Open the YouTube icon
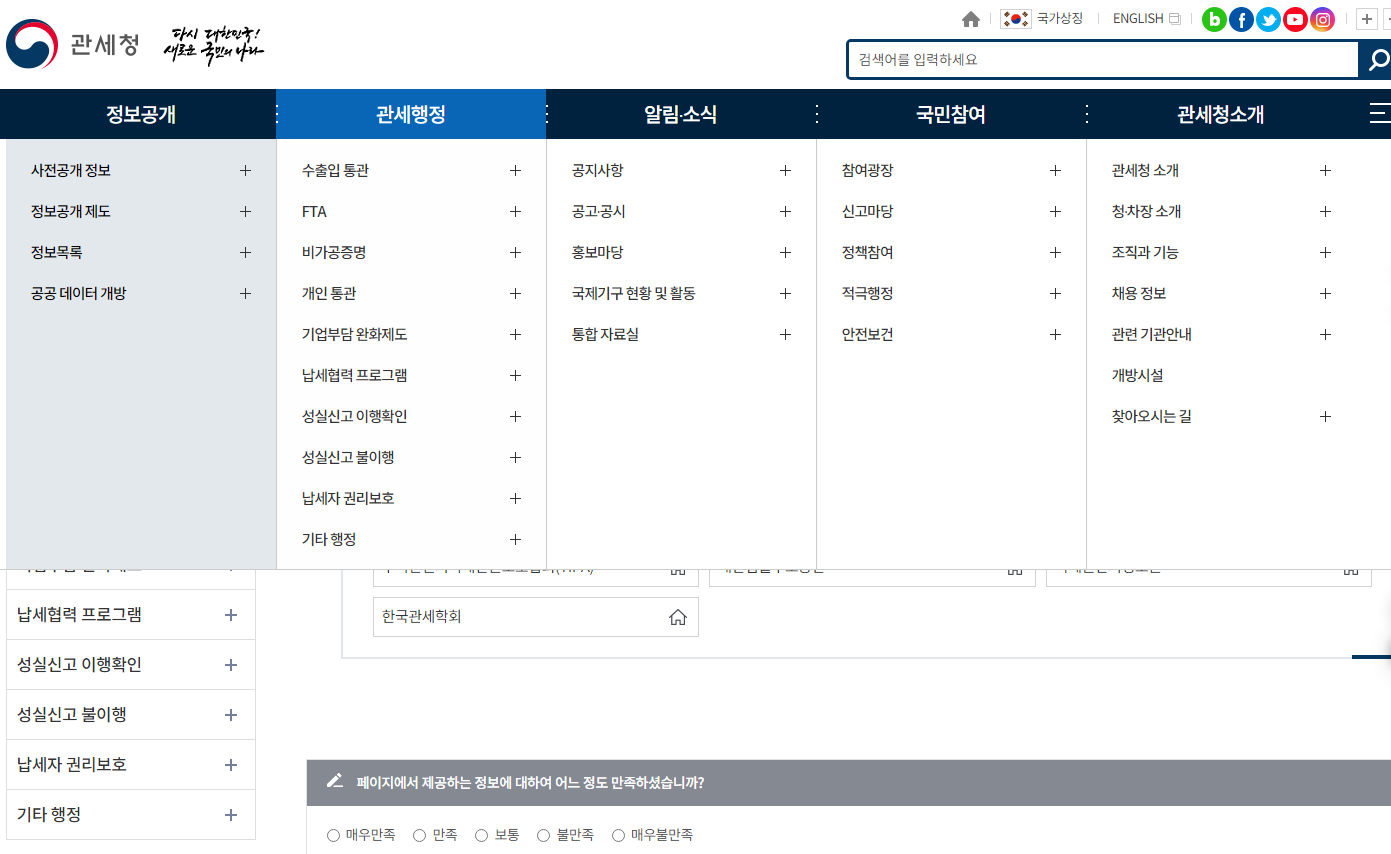 (x=1295, y=19)
